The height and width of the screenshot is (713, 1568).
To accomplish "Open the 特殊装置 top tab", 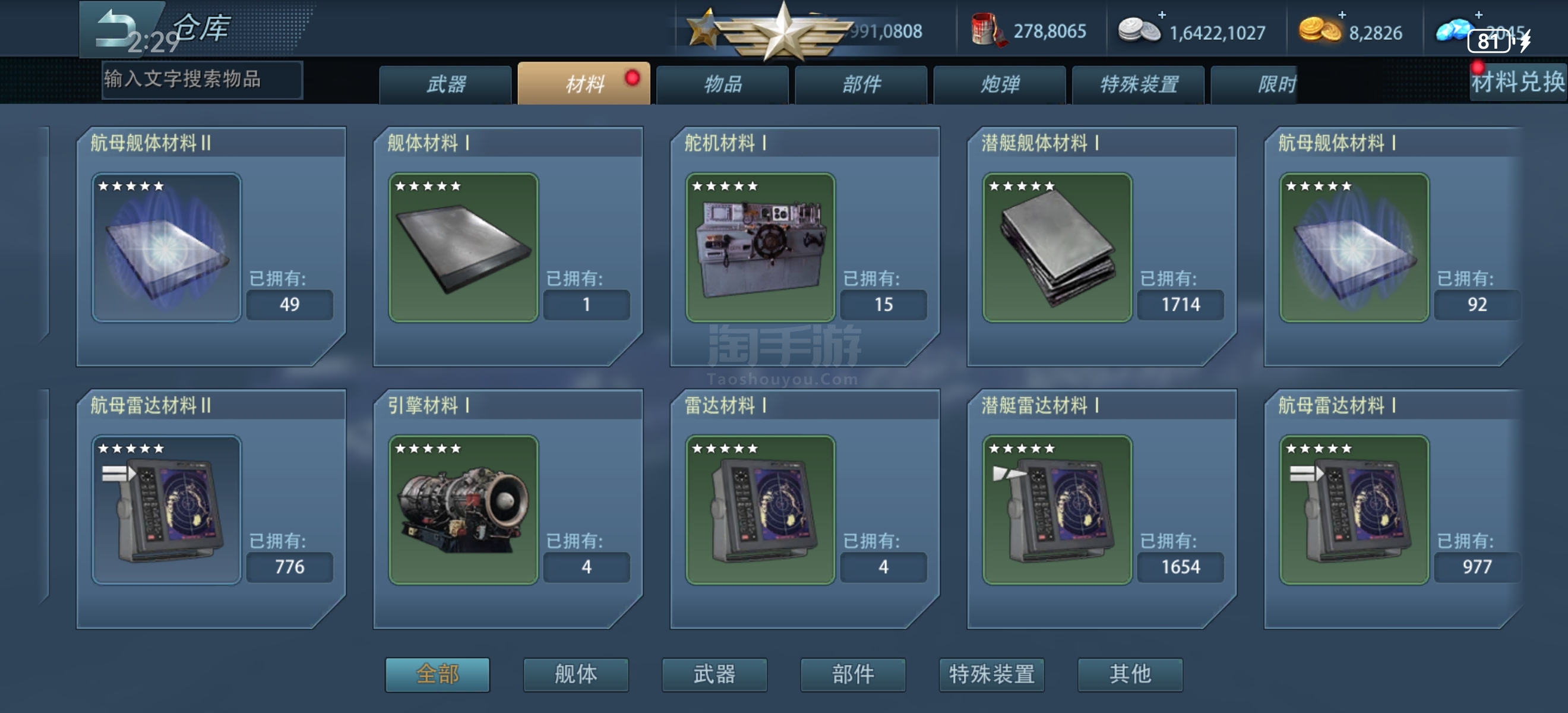I will (1138, 84).
